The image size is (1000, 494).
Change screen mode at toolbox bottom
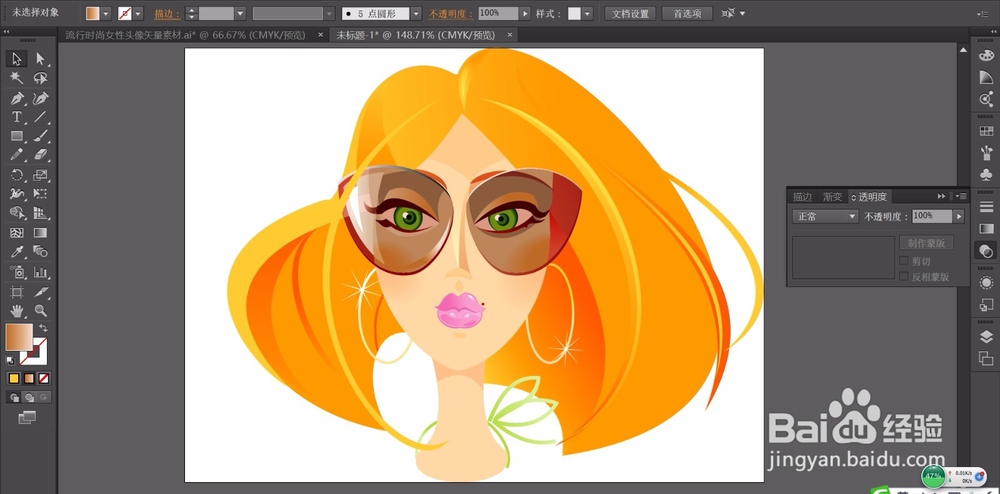coord(27,418)
